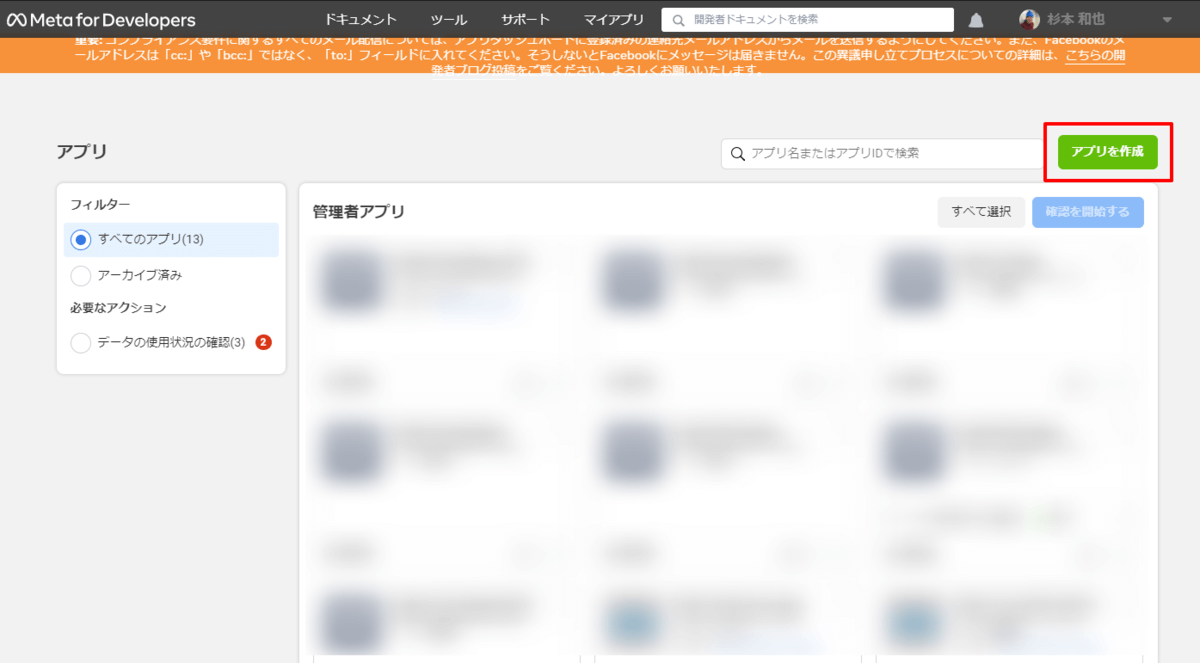Click the Meta for Developers logo
Viewport: 1200px width, 663px height.
pyautogui.click(x=101, y=20)
